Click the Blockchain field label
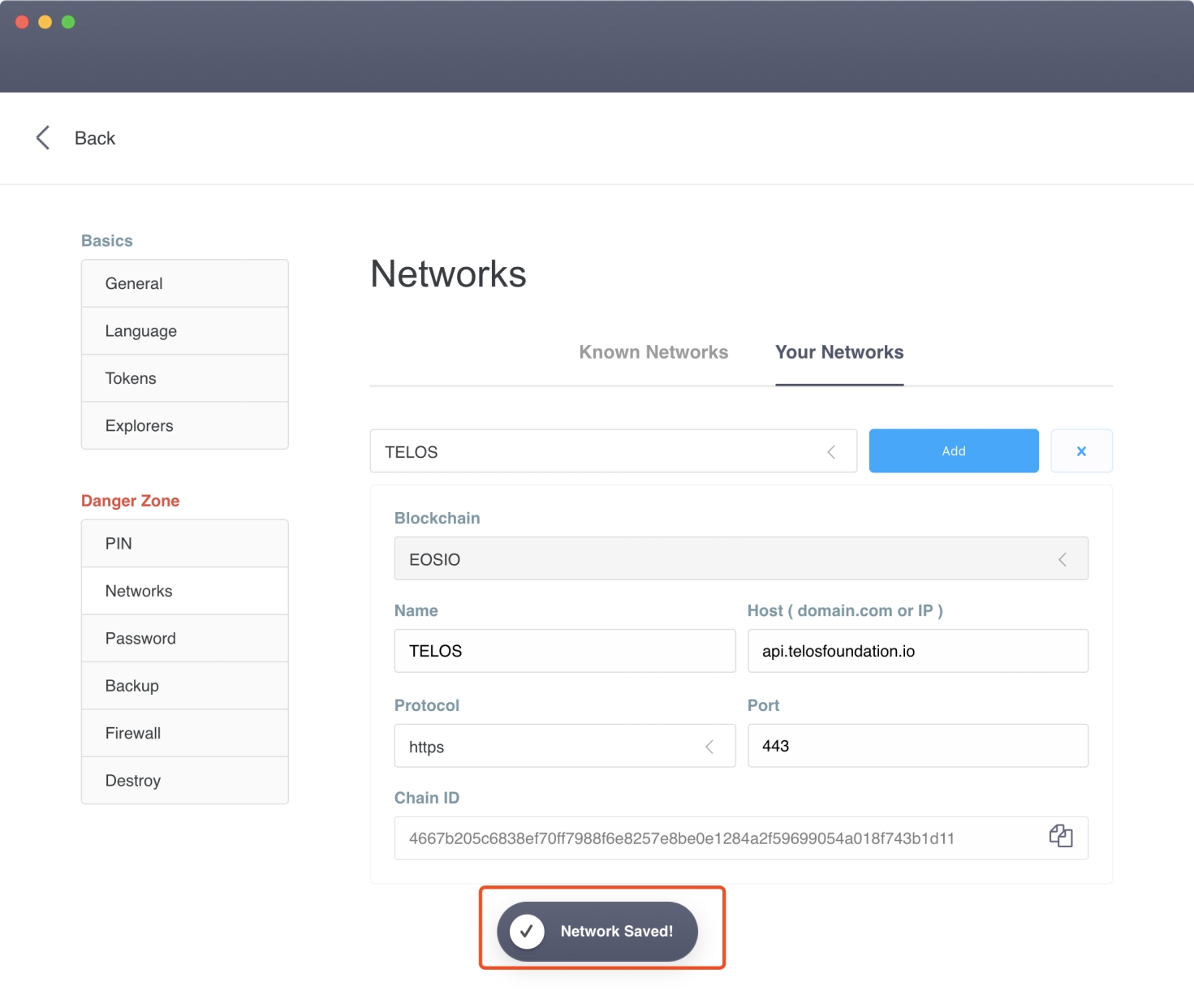 click(x=438, y=518)
